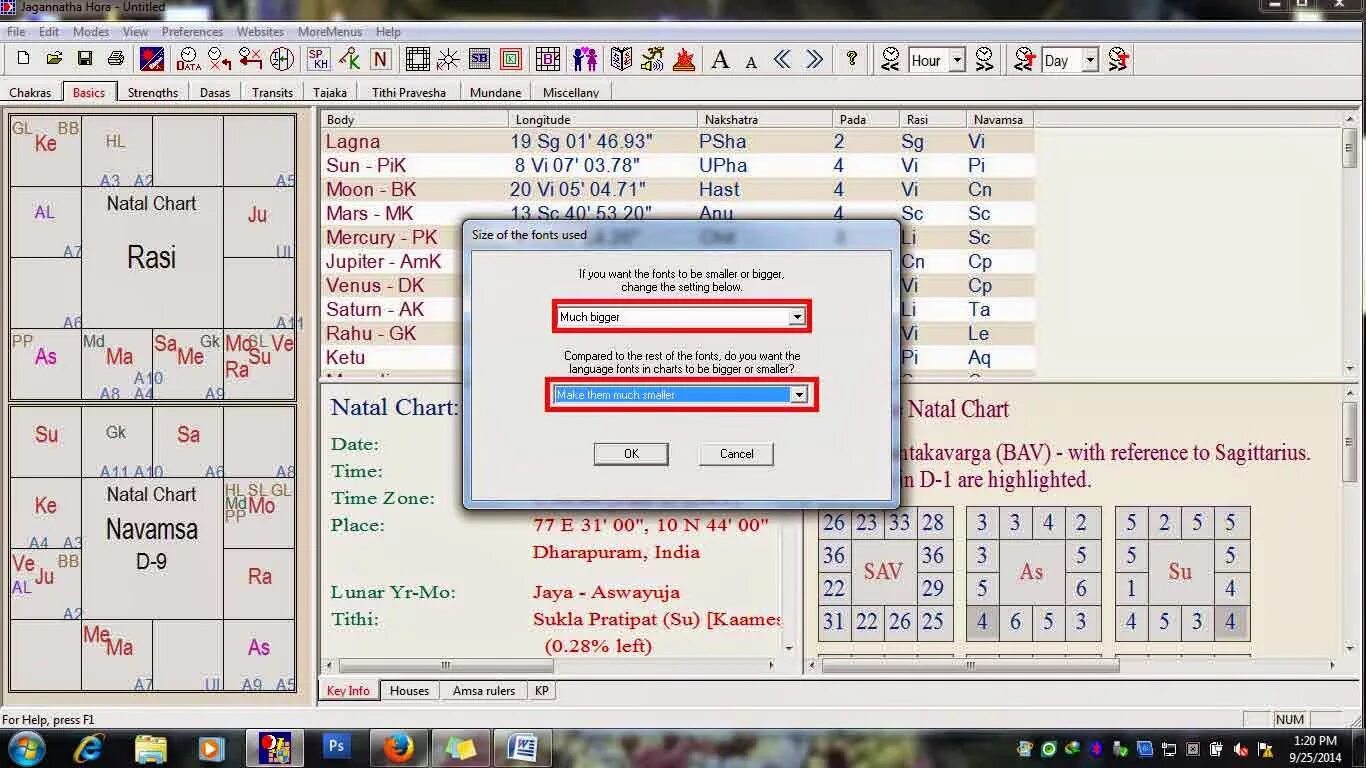Open the Amsa rulers bottom tab
The height and width of the screenshot is (768, 1366).
coord(484,691)
